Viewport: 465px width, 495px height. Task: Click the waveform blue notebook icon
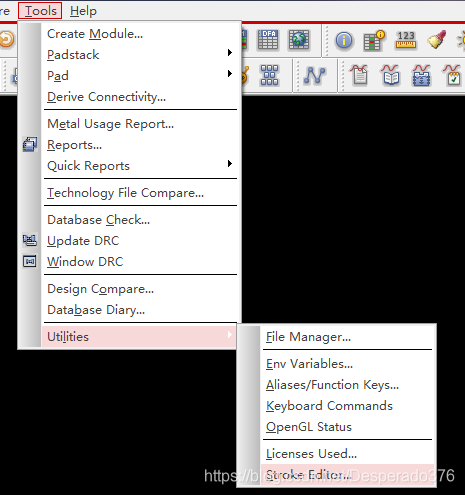pos(422,75)
